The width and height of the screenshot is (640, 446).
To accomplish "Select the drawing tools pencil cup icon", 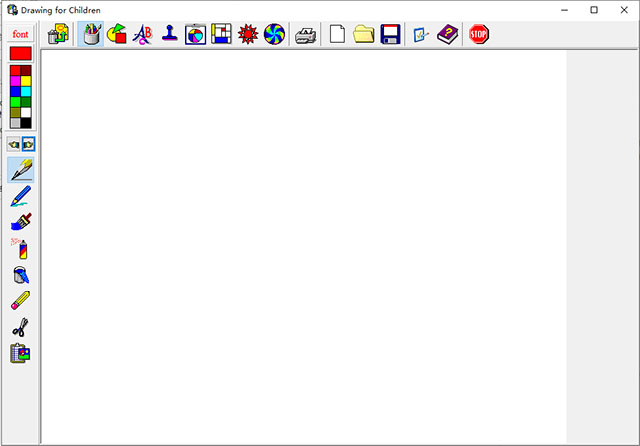I will tap(91, 34).
